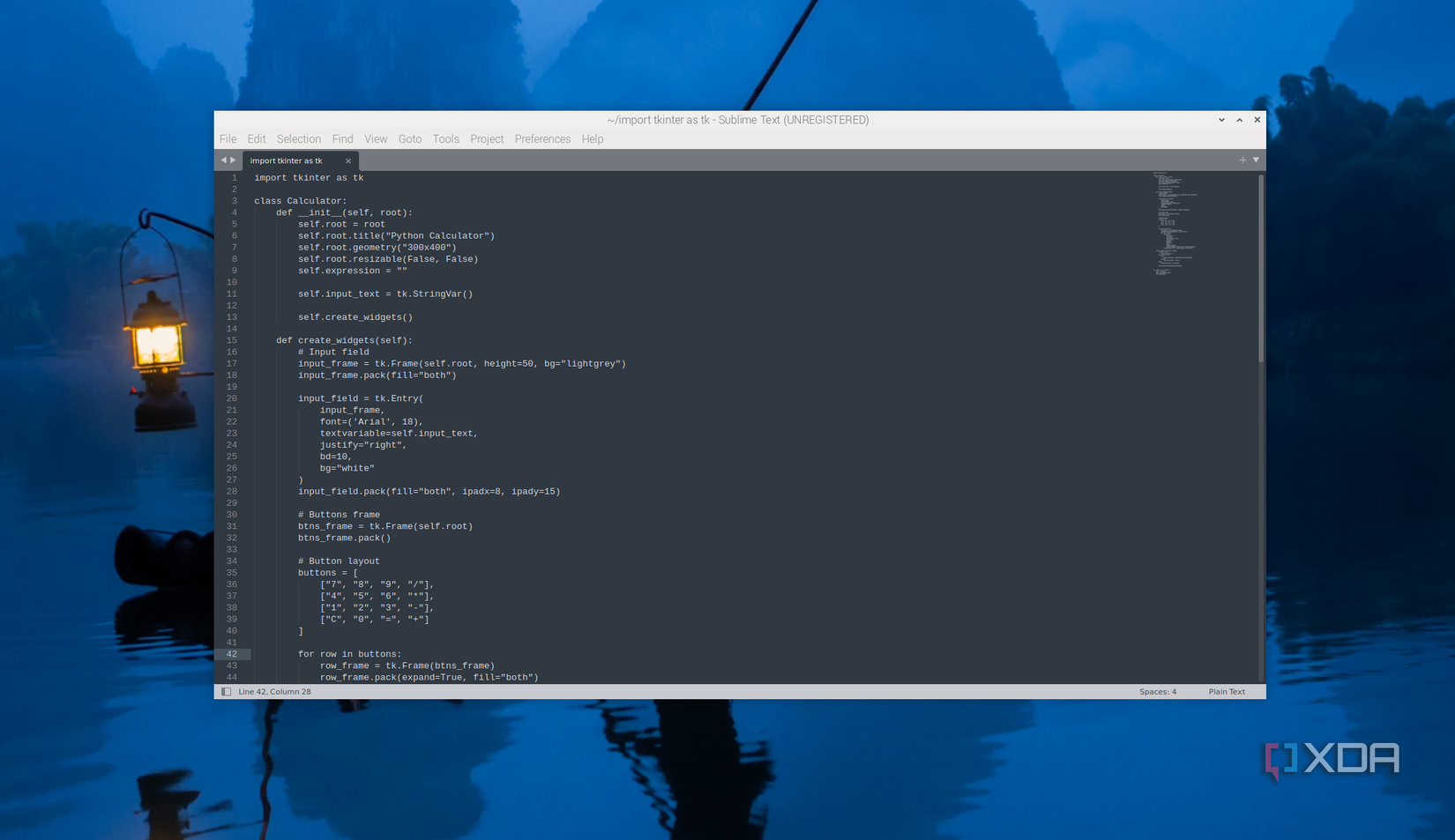Image resolution: width=1455 pixels, height=840 pixels.
Task: Open the tab overflow list via the triangle icon
Action: click(1256, 160)
